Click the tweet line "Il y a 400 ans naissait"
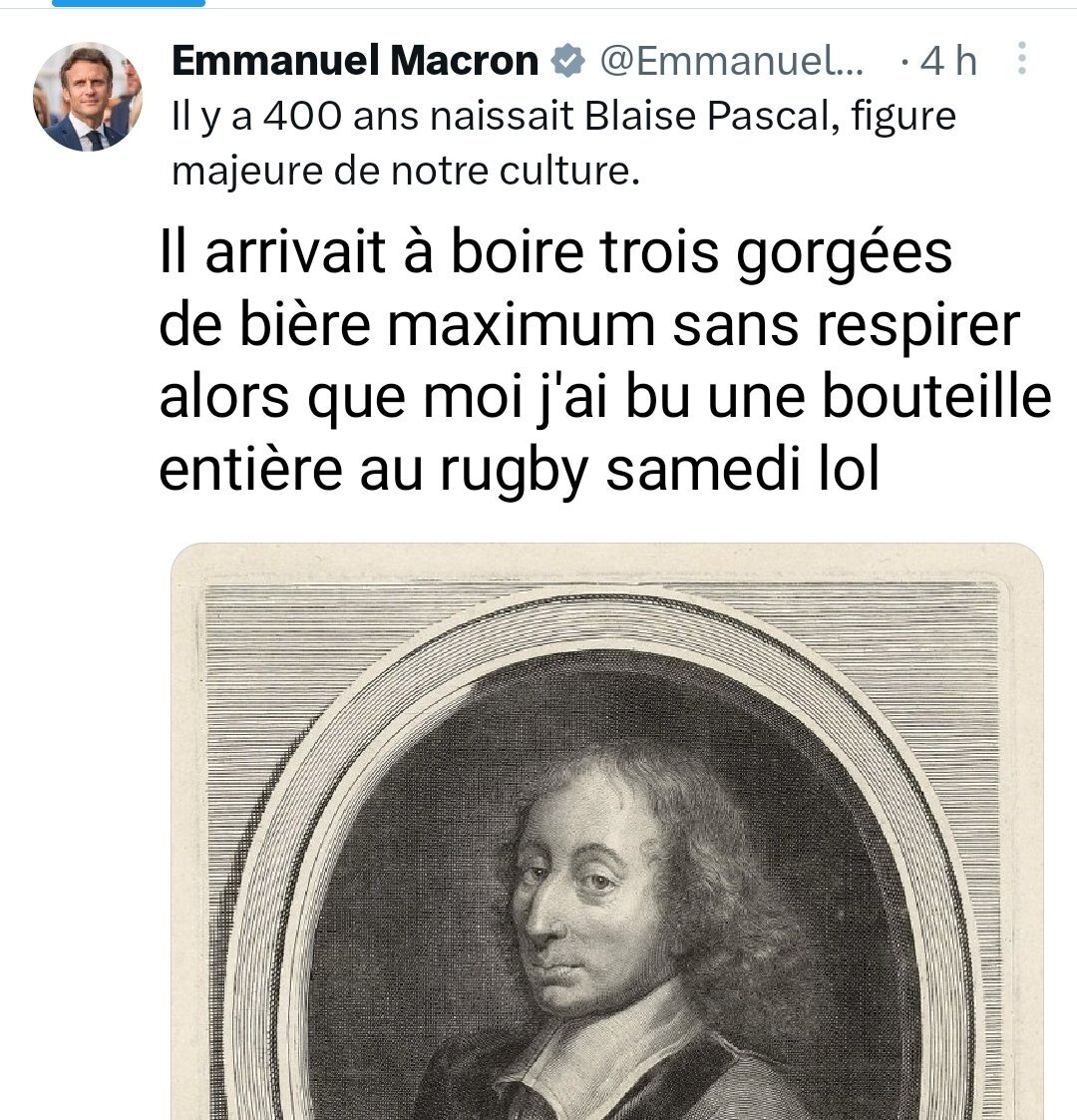This screenshot has width=1077, height=1120. 374,116
